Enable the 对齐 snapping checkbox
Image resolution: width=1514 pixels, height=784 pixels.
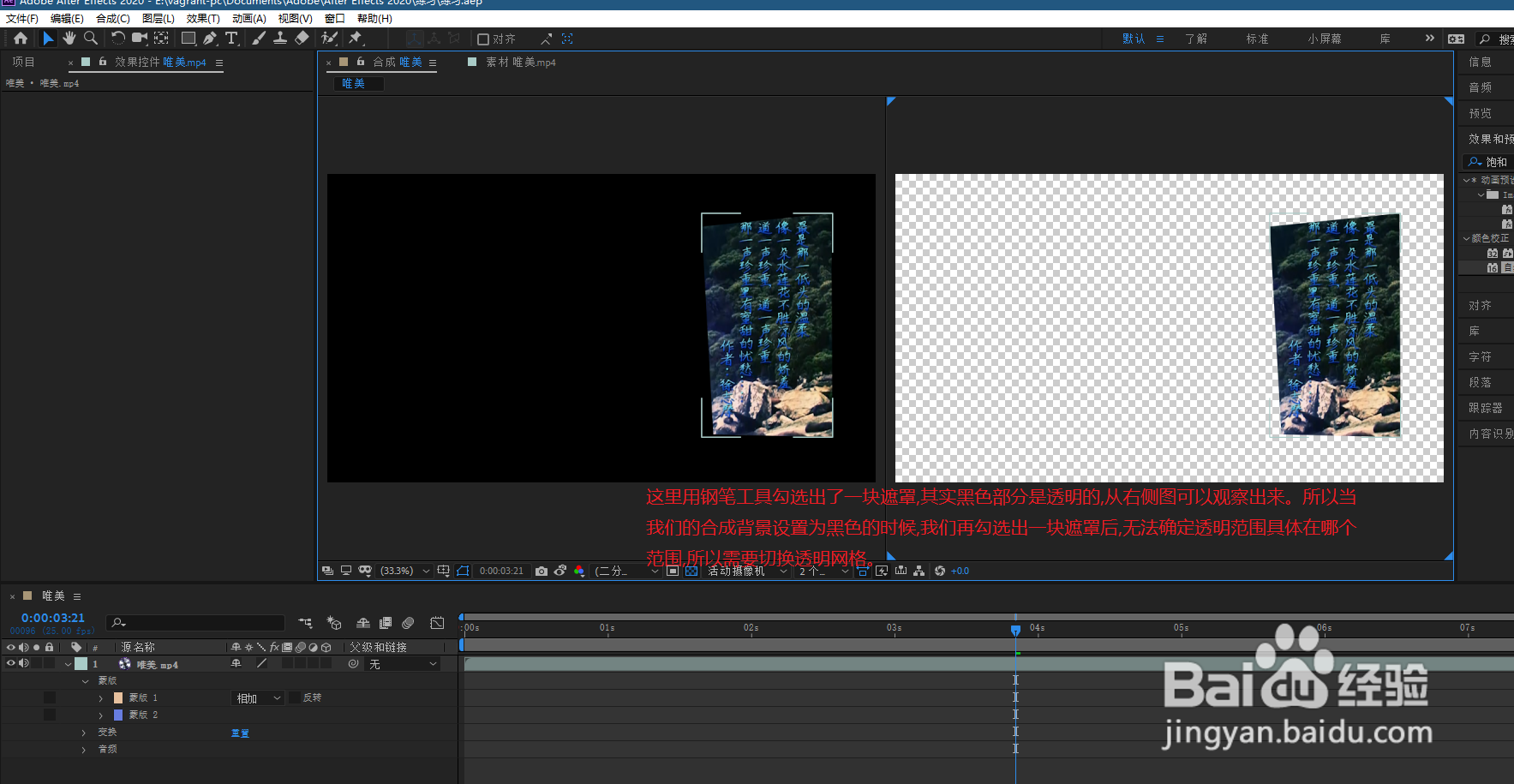click(x=483, y=39)
